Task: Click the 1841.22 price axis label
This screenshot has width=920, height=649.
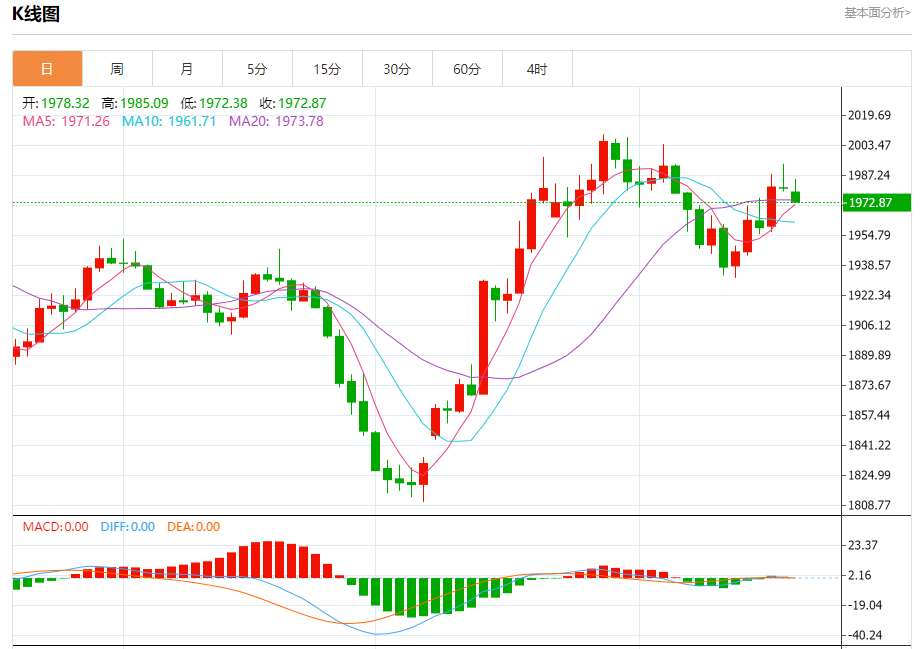Action: coord(869,445)
